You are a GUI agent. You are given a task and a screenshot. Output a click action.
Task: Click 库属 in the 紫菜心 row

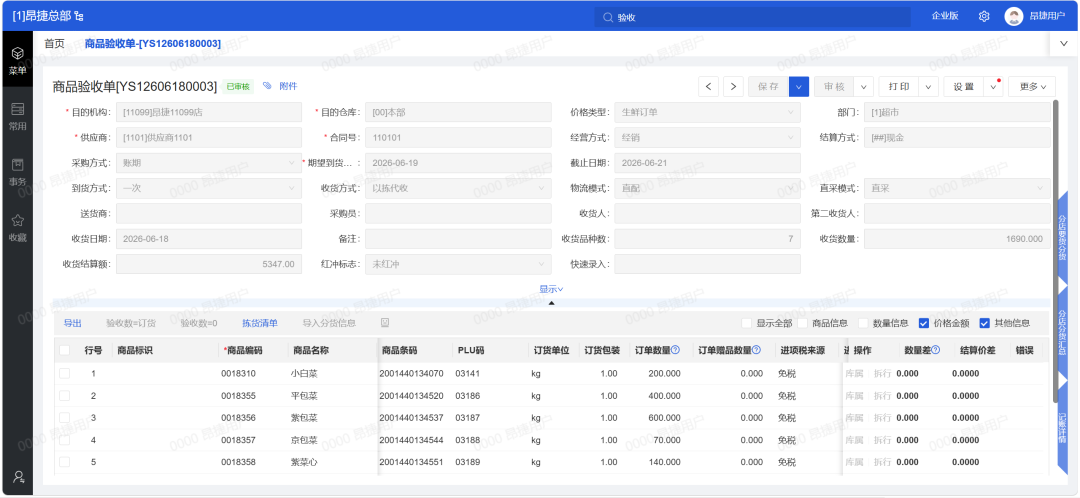[x=853, y=461]
